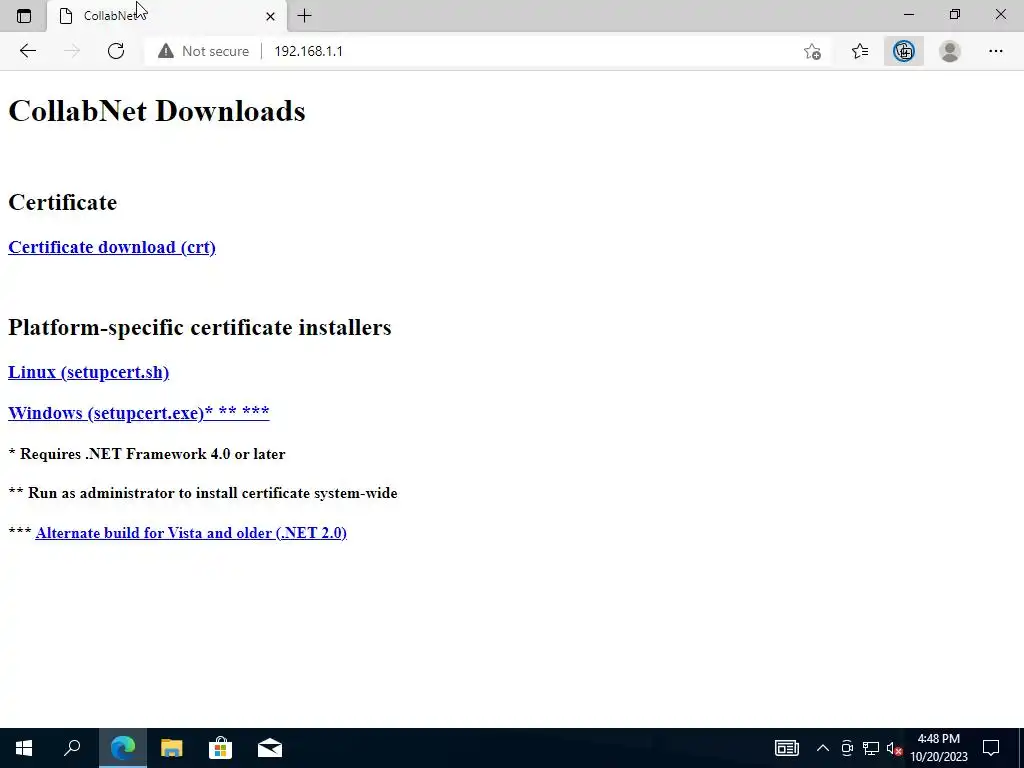Image resolution: width=1024 pixels, height=768 pixels.
Task: Switch to the CollabNet browser tab
Action: tap(167, 16)
